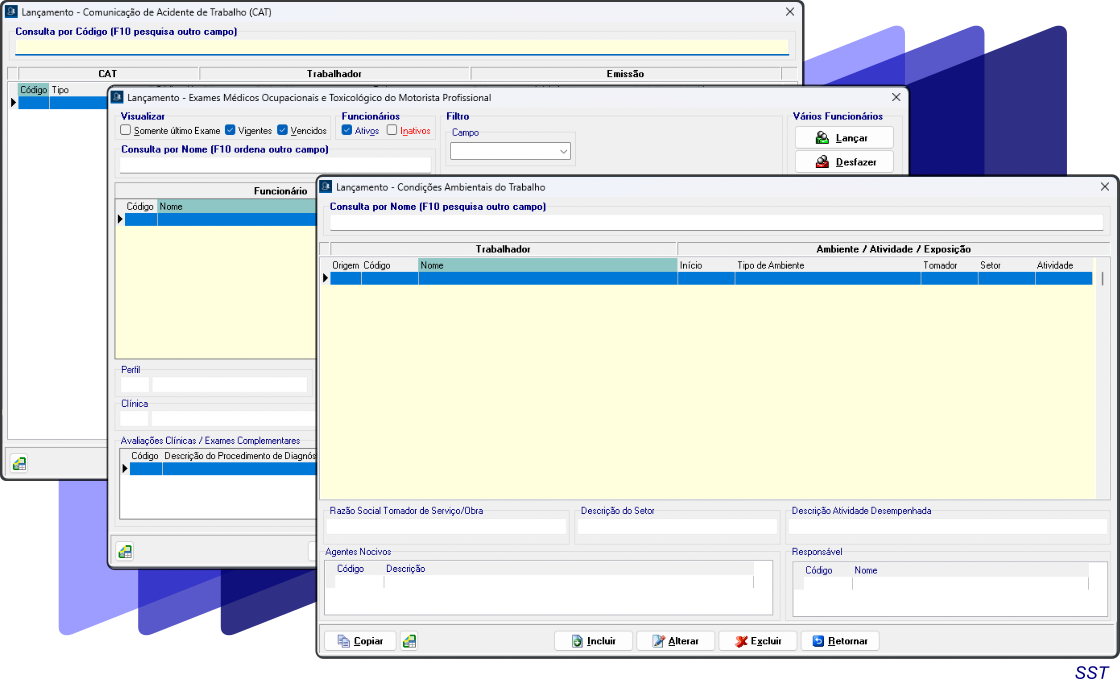Screen dimensions: 1120x685
Task: Click the Nome column header in Trabalhador grid
Action: [x=547, y=265]
